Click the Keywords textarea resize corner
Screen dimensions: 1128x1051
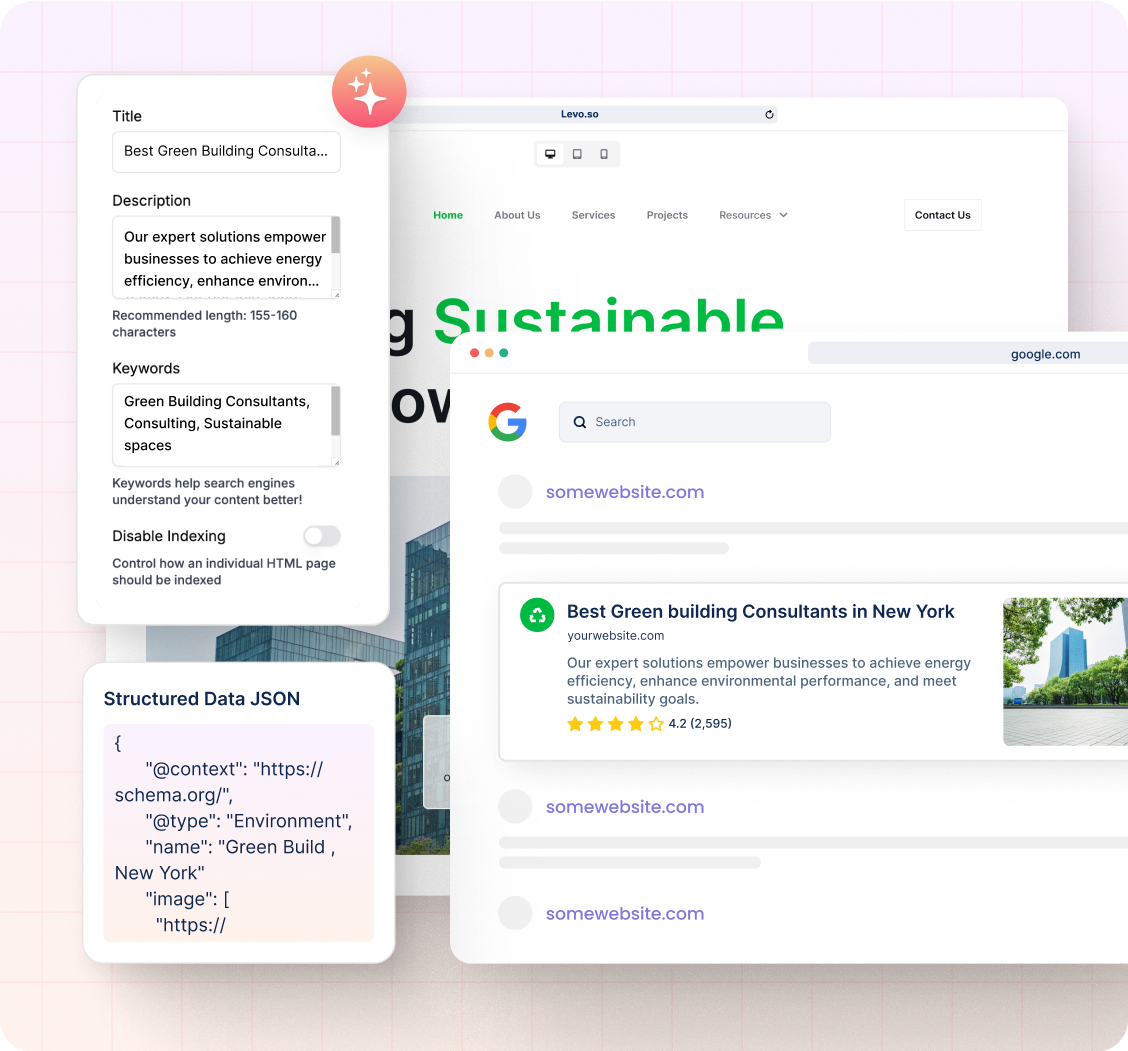[336, 462]
